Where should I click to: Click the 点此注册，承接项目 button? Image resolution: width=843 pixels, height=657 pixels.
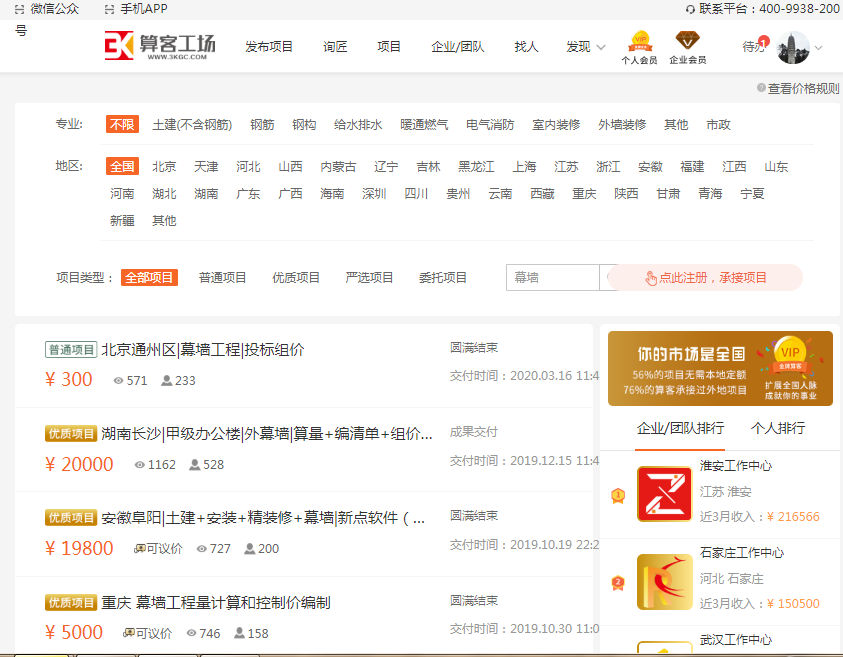click(x=706, y=278)
